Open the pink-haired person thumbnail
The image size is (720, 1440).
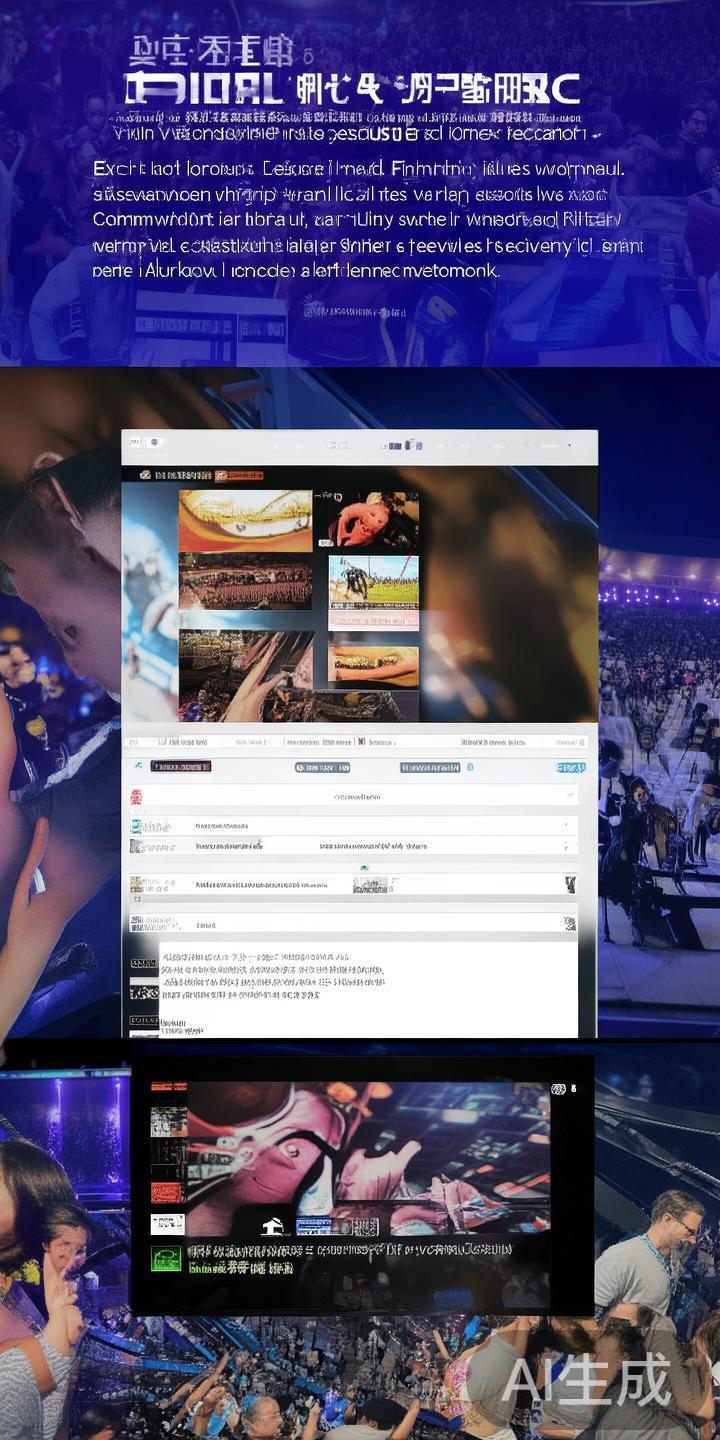coord(373,520)
